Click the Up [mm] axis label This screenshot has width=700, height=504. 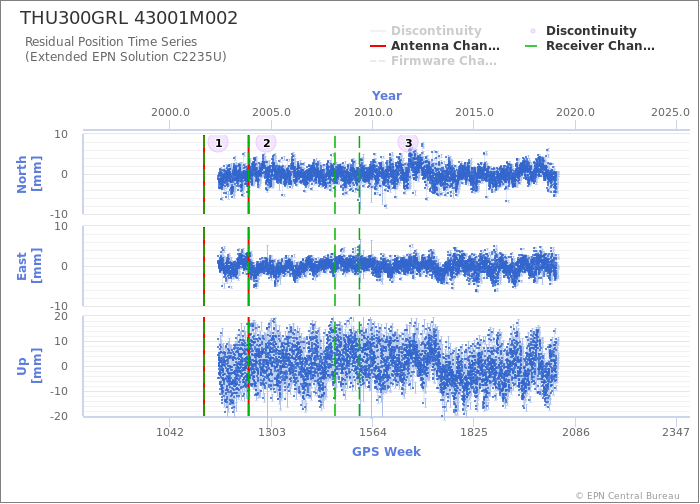(x=29, y=366)
